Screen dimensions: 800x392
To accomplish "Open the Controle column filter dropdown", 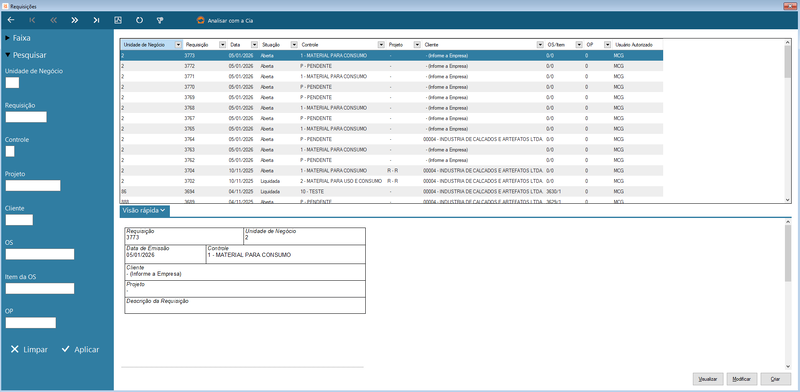I will [381, 44].
